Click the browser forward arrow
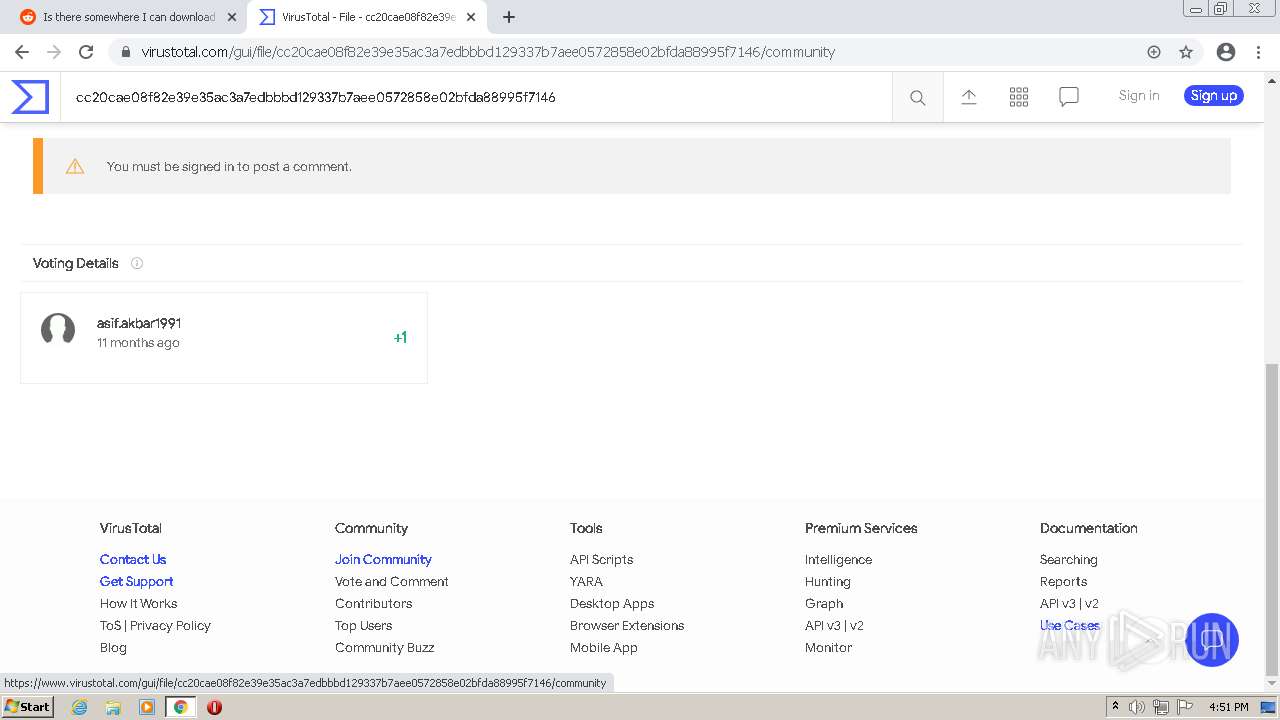The width and height of the screenshot is (1280, 720). coord(54,52)
